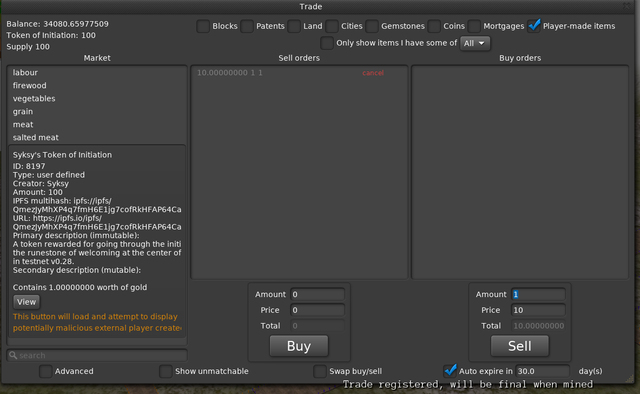Select firewood in the Market list
Screen dimensions: 640x394
coord(97,86)
